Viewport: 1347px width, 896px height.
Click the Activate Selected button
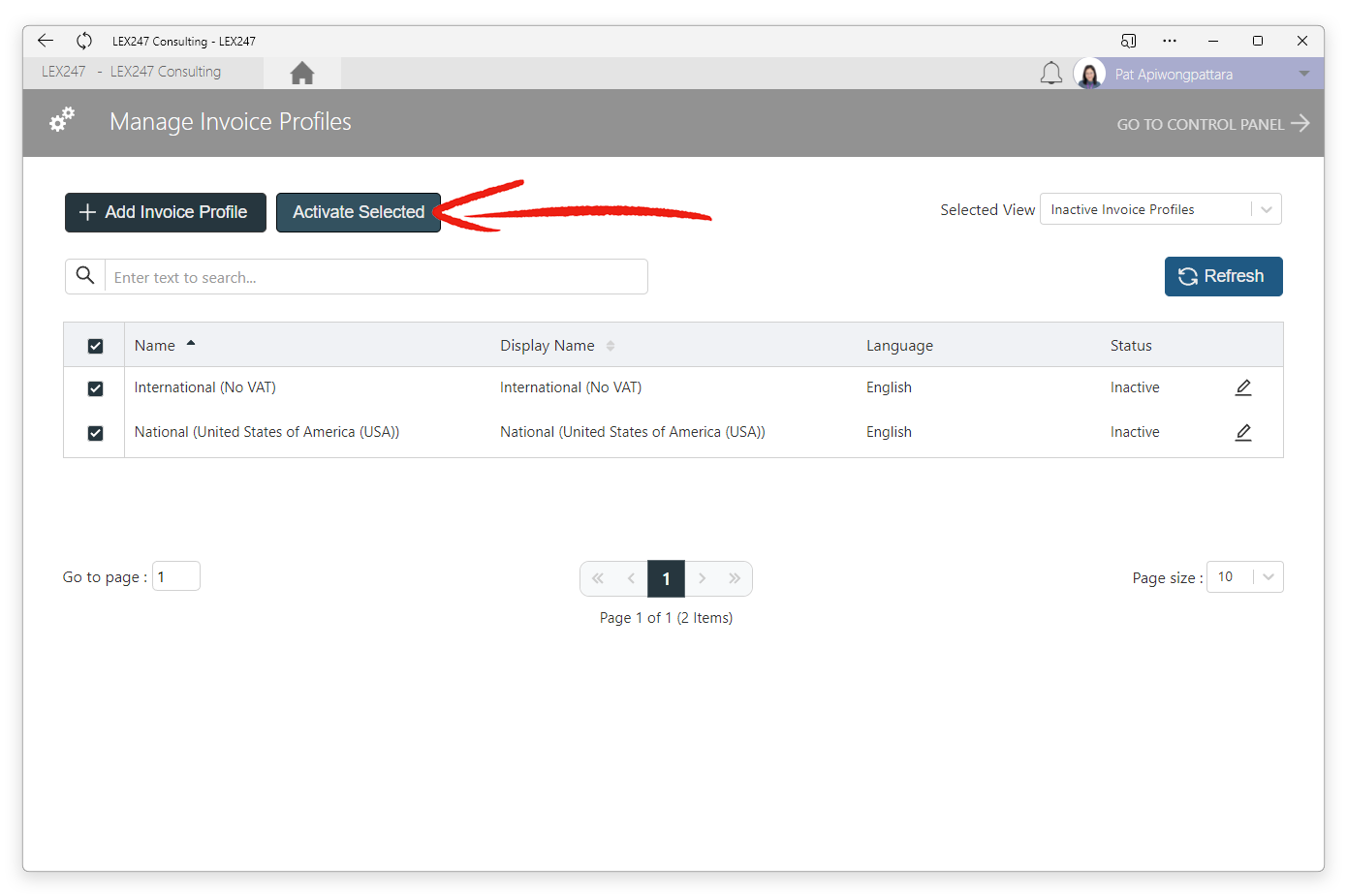point(359,212)
